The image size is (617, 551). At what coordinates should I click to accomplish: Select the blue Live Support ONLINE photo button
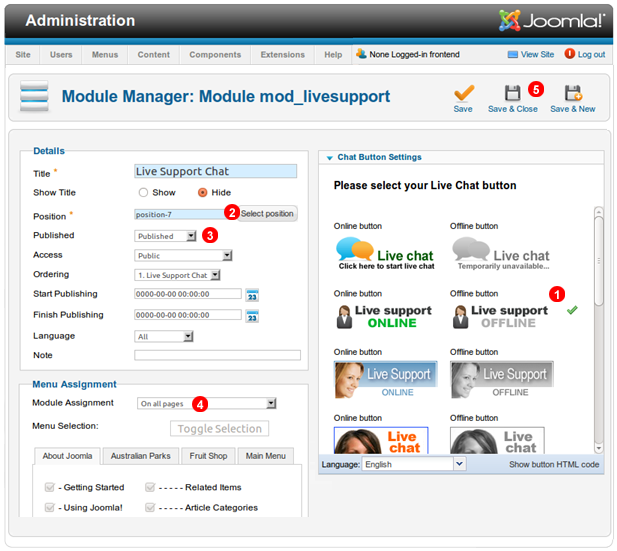pos(386,379)
